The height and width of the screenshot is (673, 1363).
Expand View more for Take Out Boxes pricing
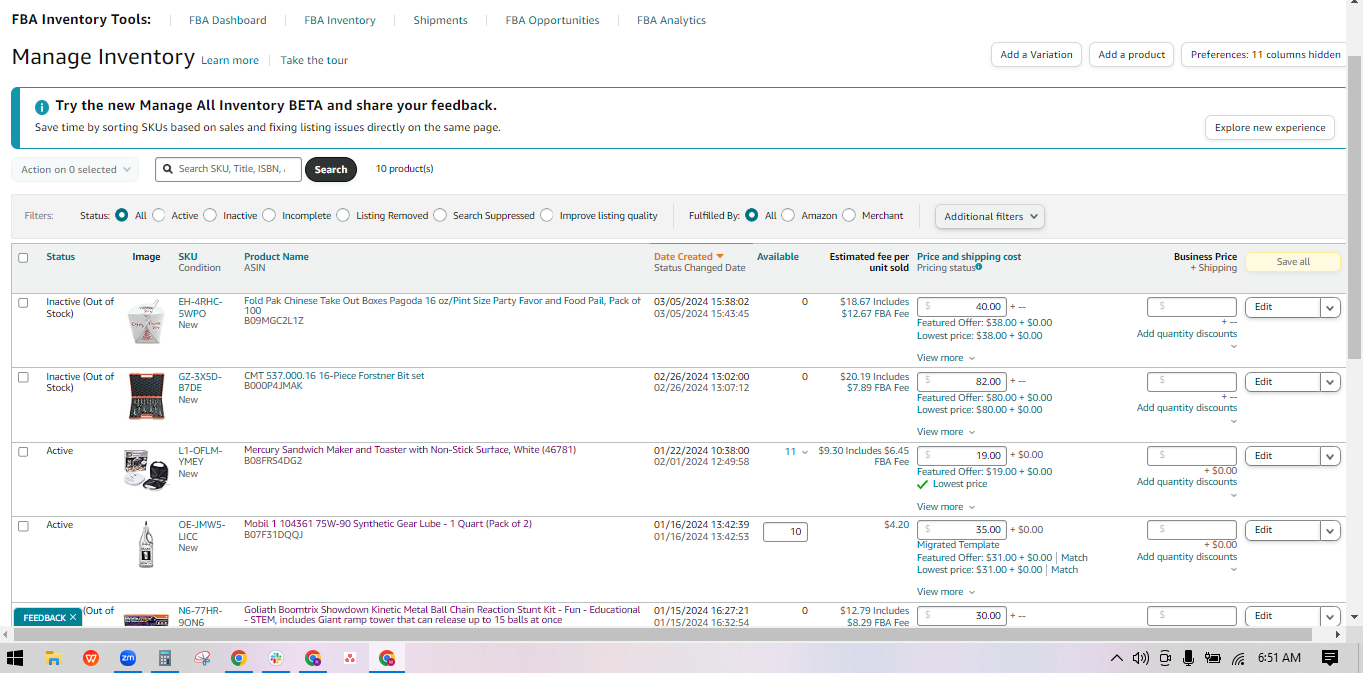click(x=945, y=358)
